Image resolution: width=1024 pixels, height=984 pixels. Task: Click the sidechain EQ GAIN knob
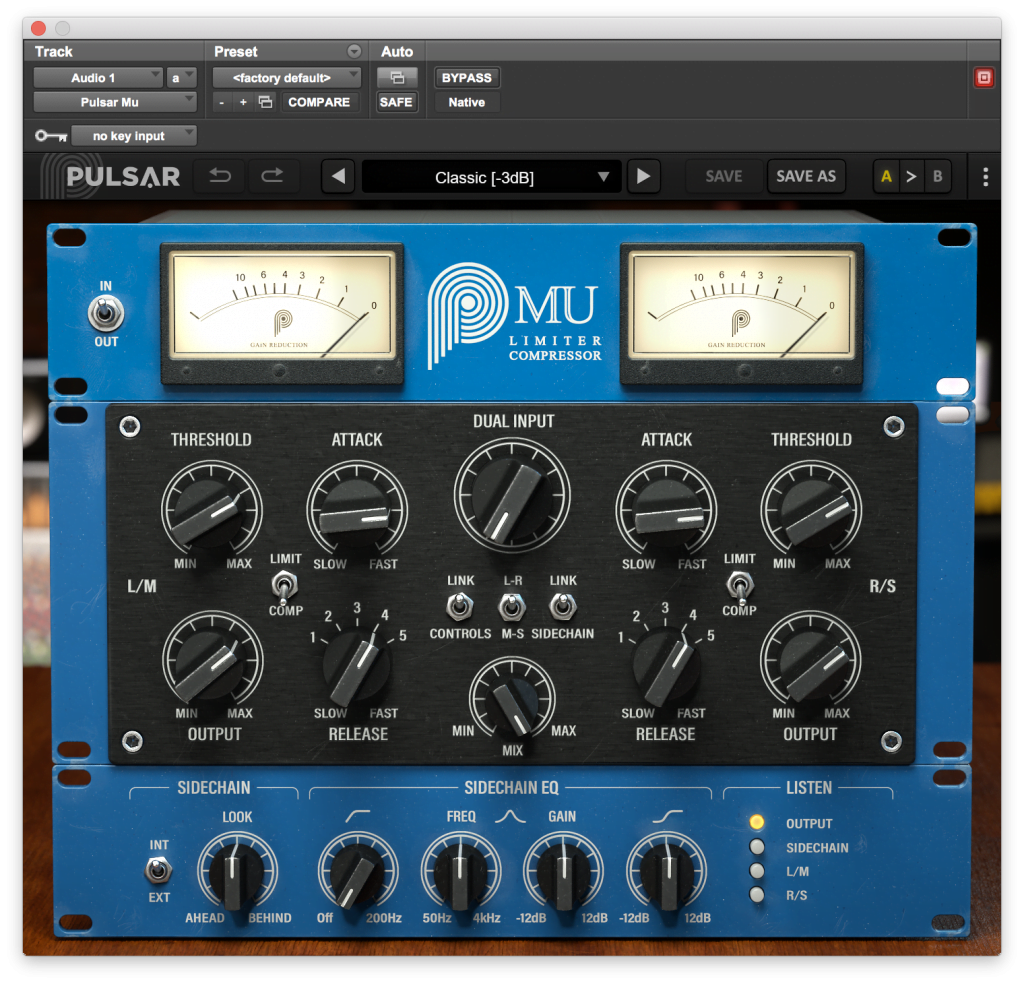(x=564, y=871)
